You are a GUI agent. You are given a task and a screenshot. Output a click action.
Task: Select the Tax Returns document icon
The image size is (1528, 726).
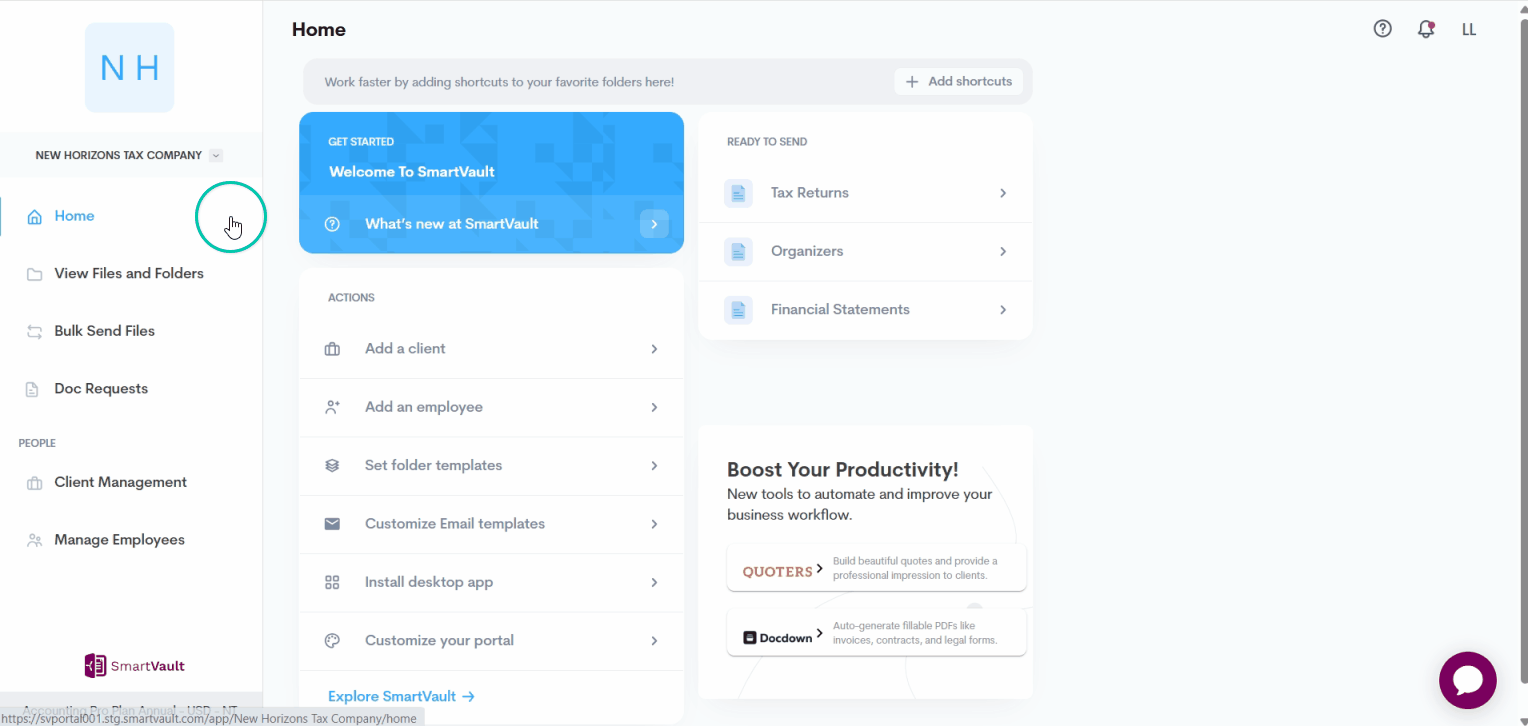738,192
